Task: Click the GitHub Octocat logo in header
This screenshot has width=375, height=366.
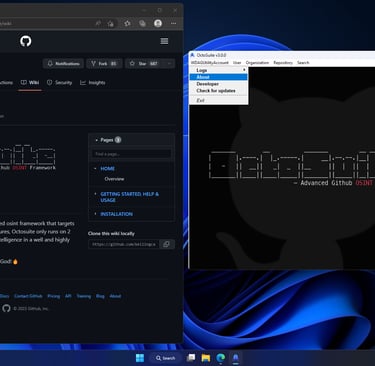Action: click(x=26, y=41)
